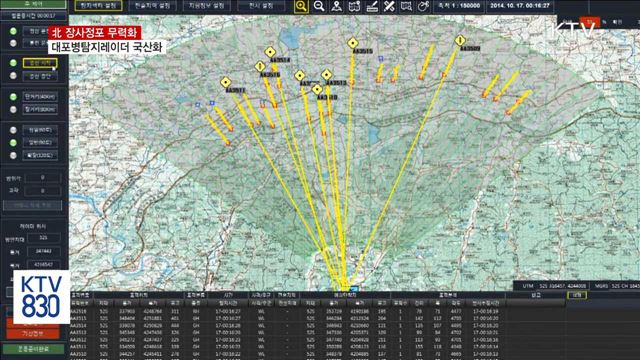Choose the 120-degree sector radio option
640x360 pixels.
tap(13, 156)
